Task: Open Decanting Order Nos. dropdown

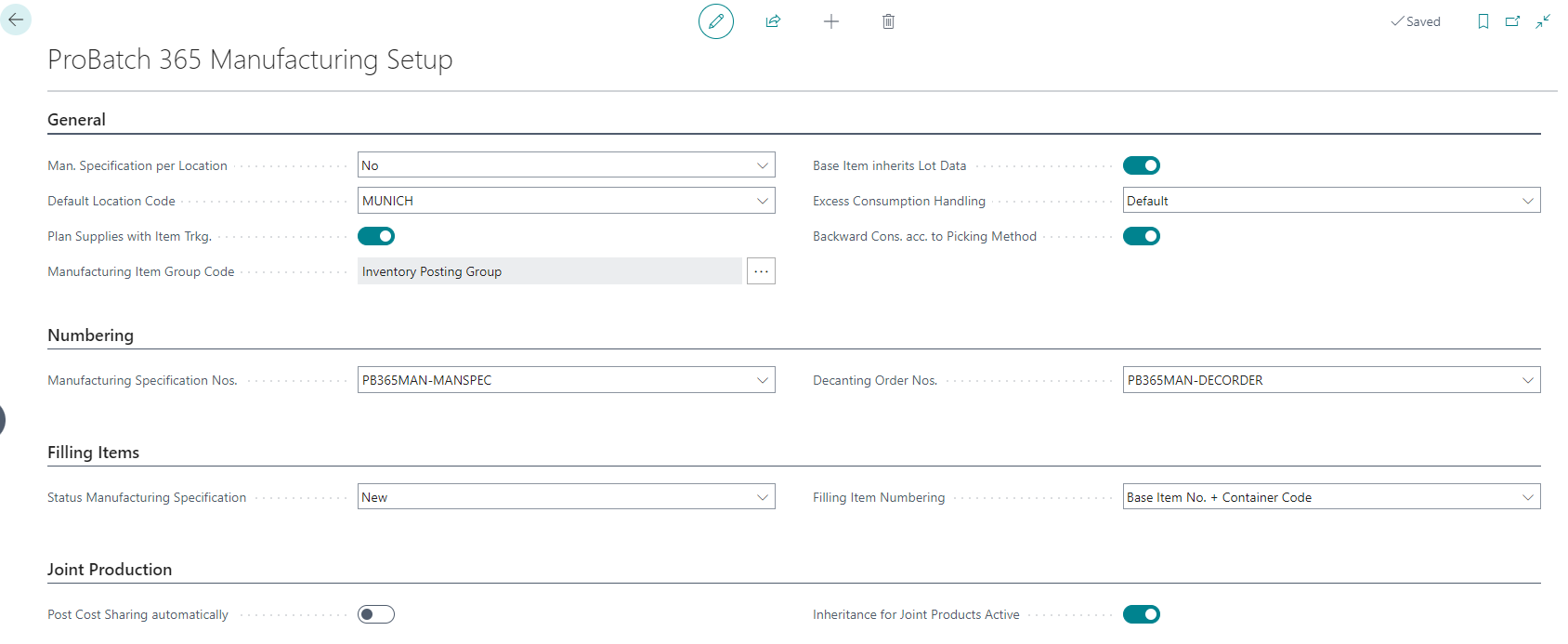Action: (1528, 380)
